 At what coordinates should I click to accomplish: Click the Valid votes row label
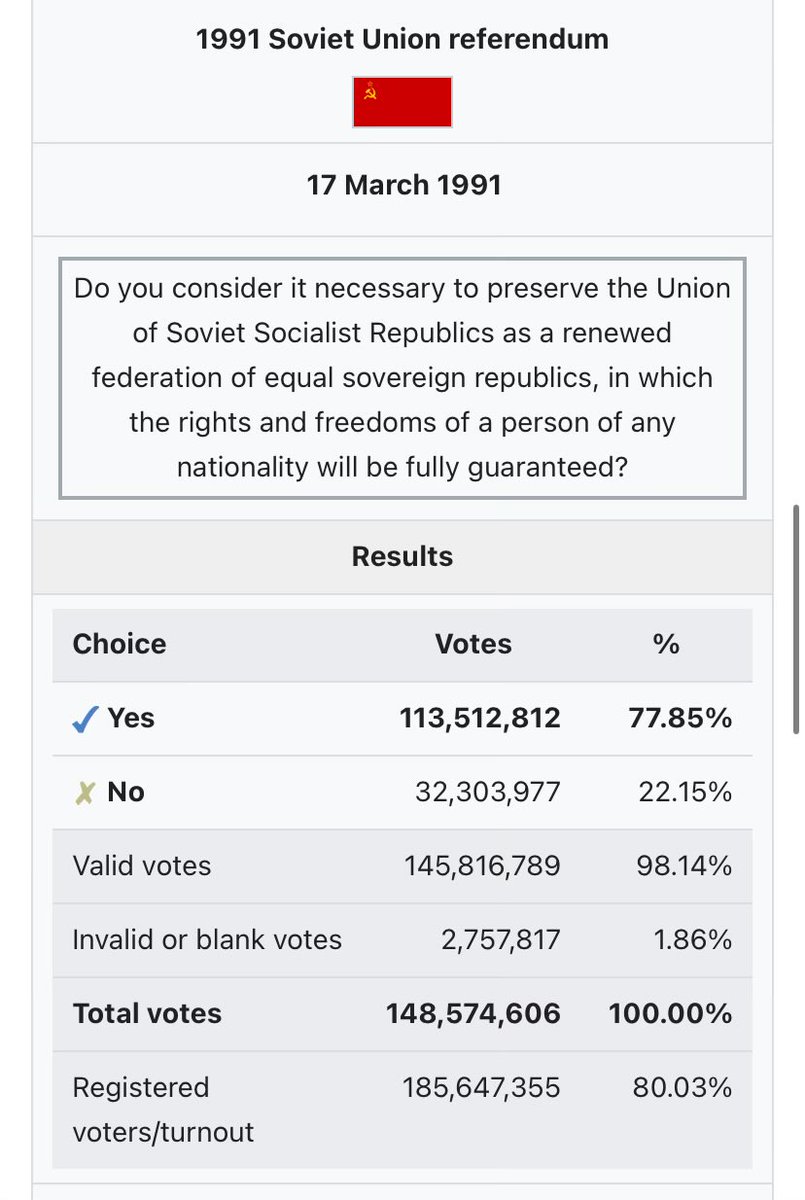click(x=142, y=866)
